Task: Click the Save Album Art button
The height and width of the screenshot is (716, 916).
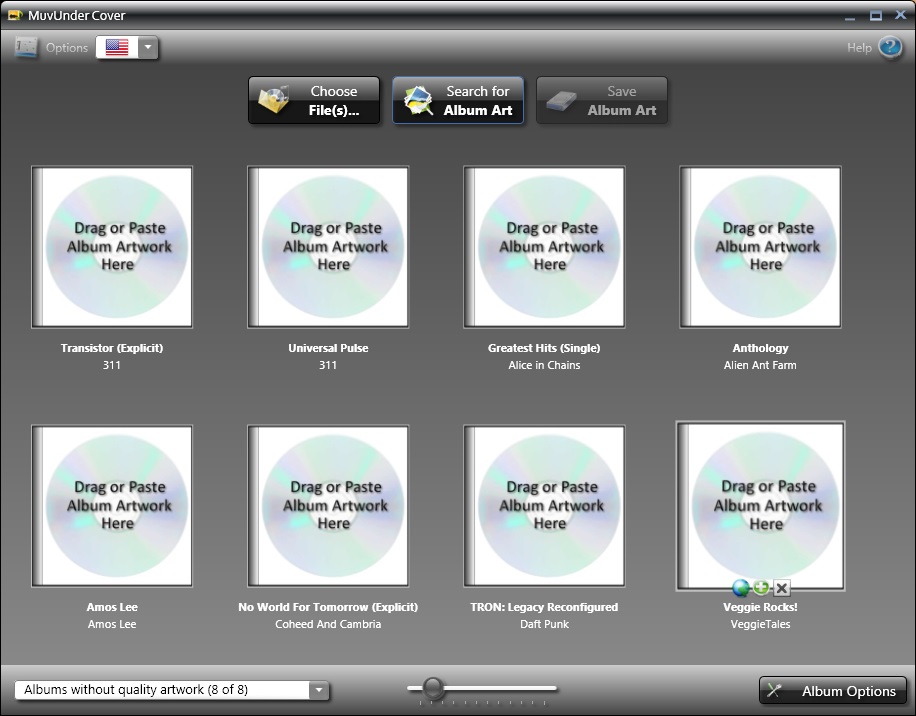Action: click(x=602, y=101)
